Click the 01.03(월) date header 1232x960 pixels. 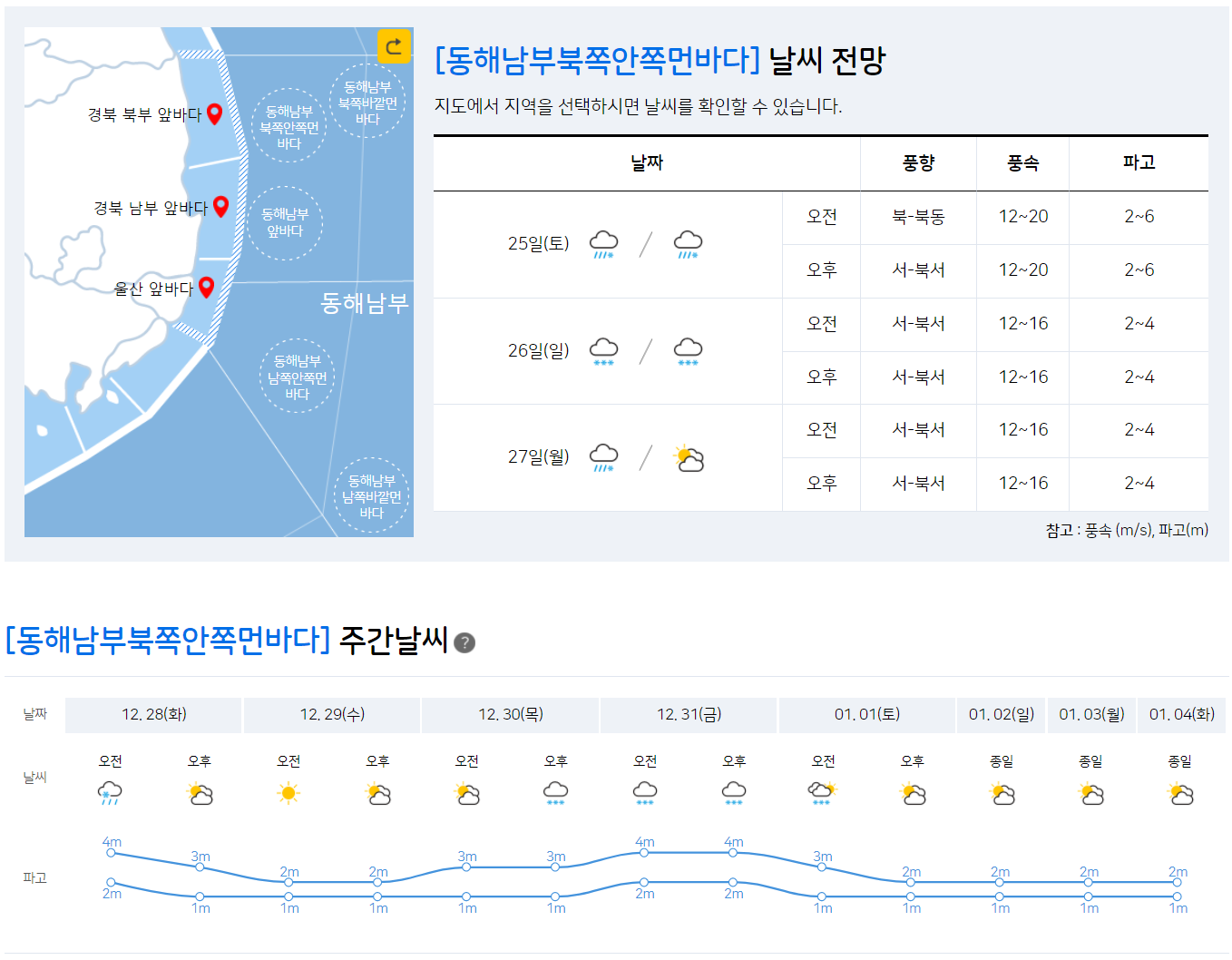pos(1091,714)
